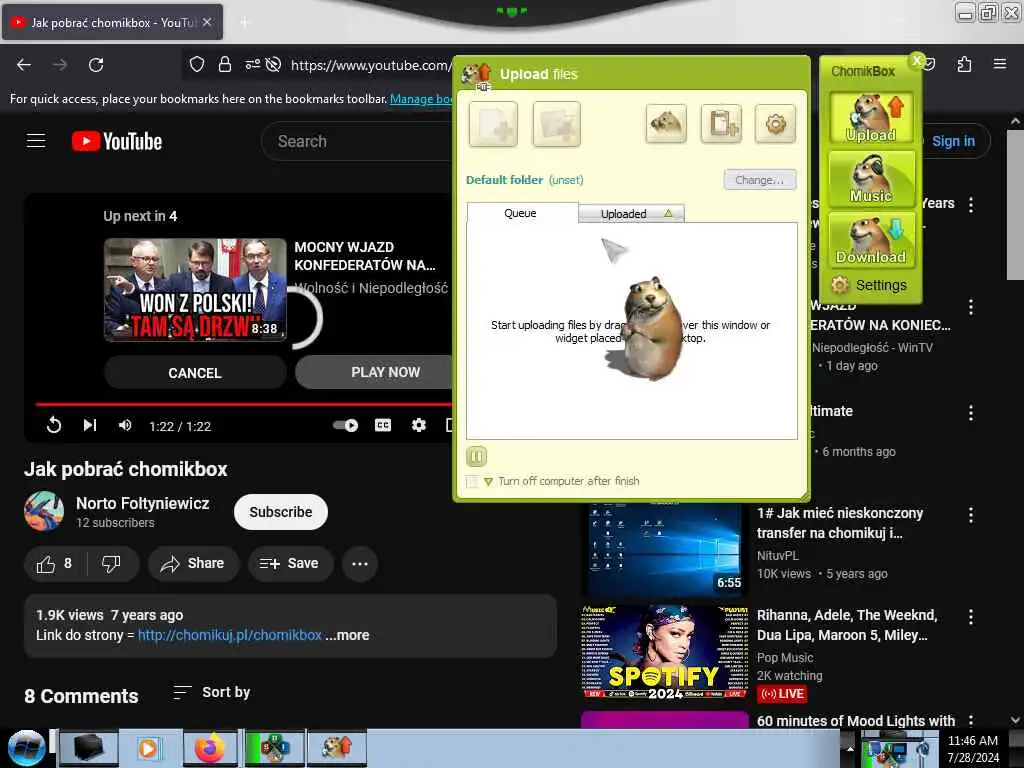This screenshot has width=1024, height=768.
Task: Open the Spotify 2024 live thumbnail
Action: point(665,652)
